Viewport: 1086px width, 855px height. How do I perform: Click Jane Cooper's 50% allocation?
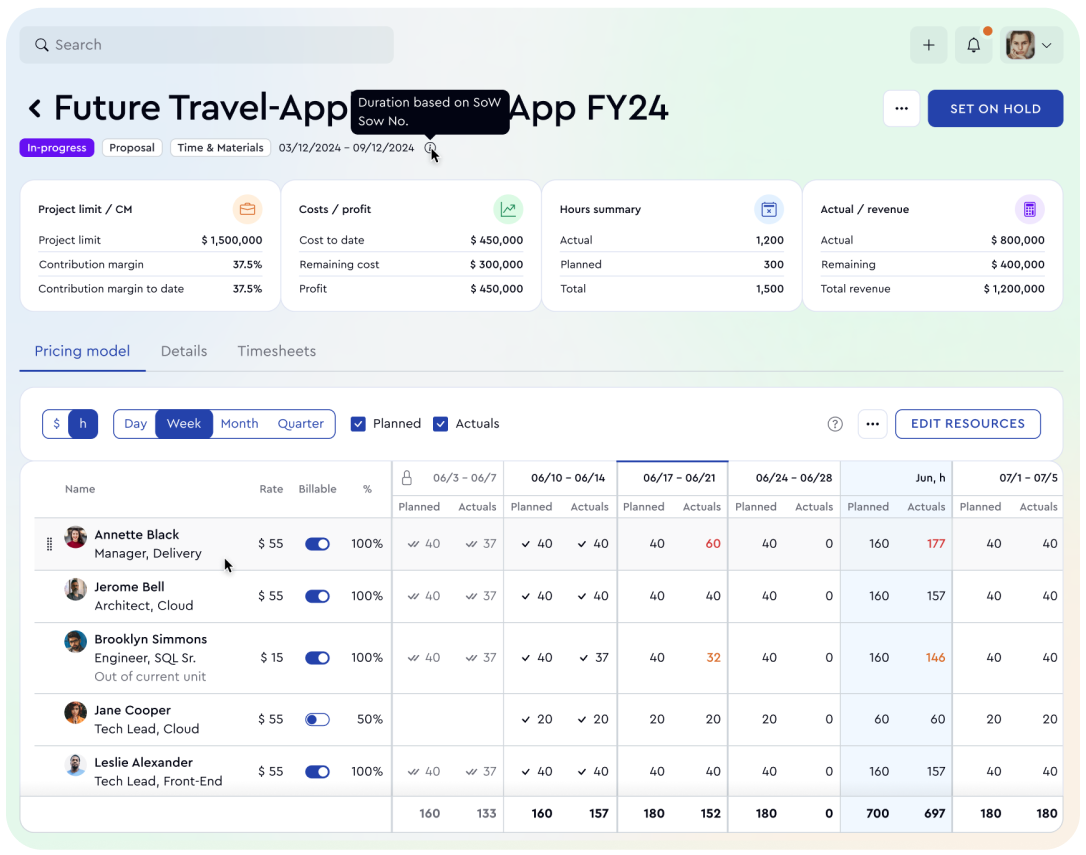[x=370, y=719]
